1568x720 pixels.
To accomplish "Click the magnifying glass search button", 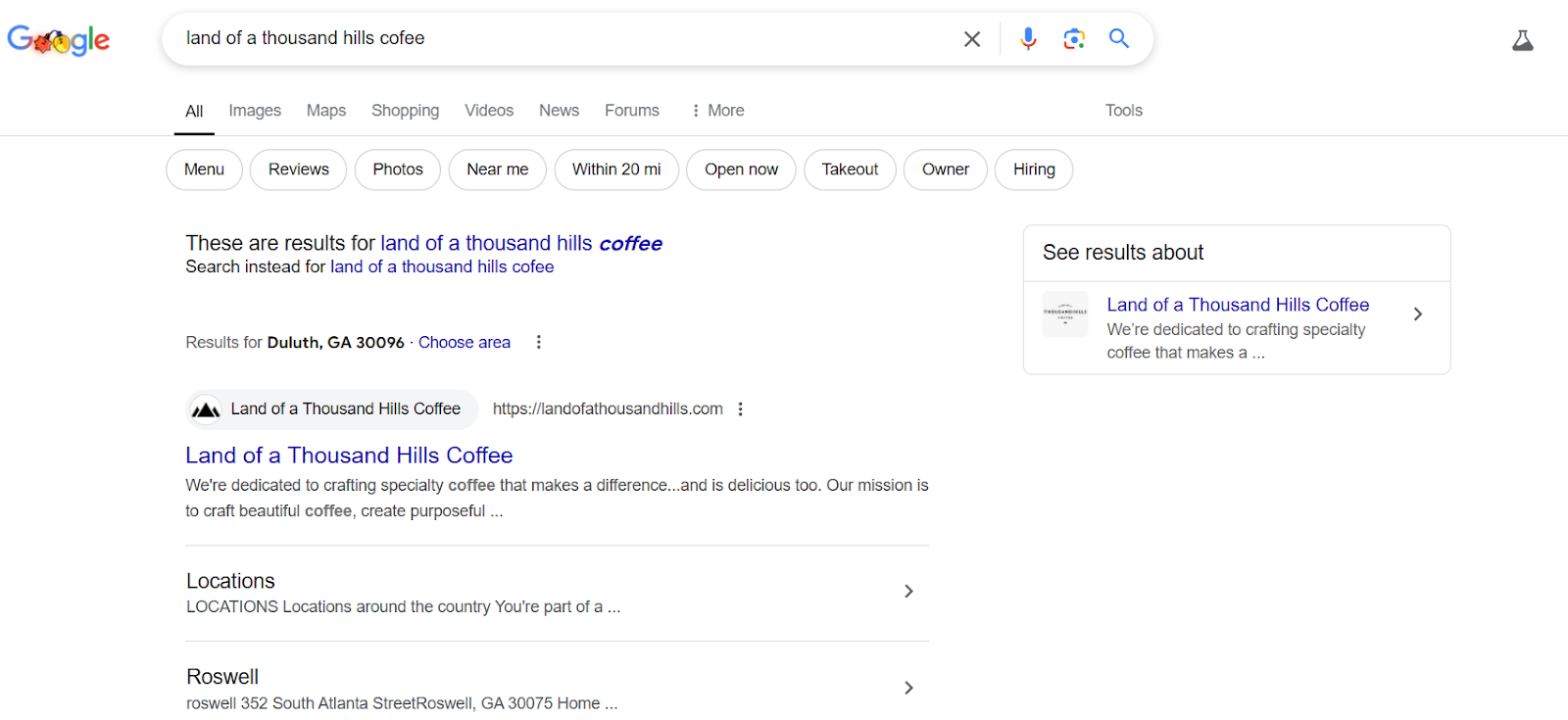I will [x=1119, y=39].
